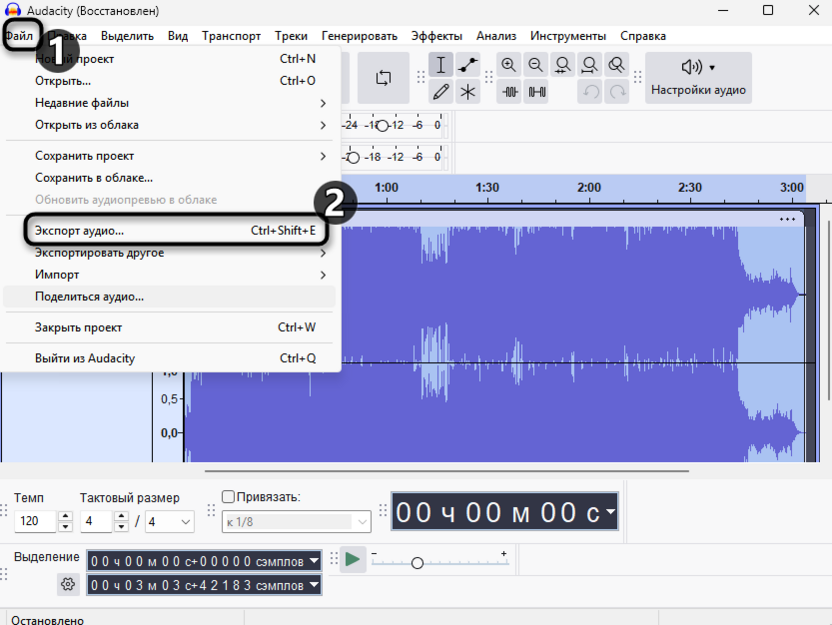Open the Выделить menu
832x625 pixels.
point(127,36)
